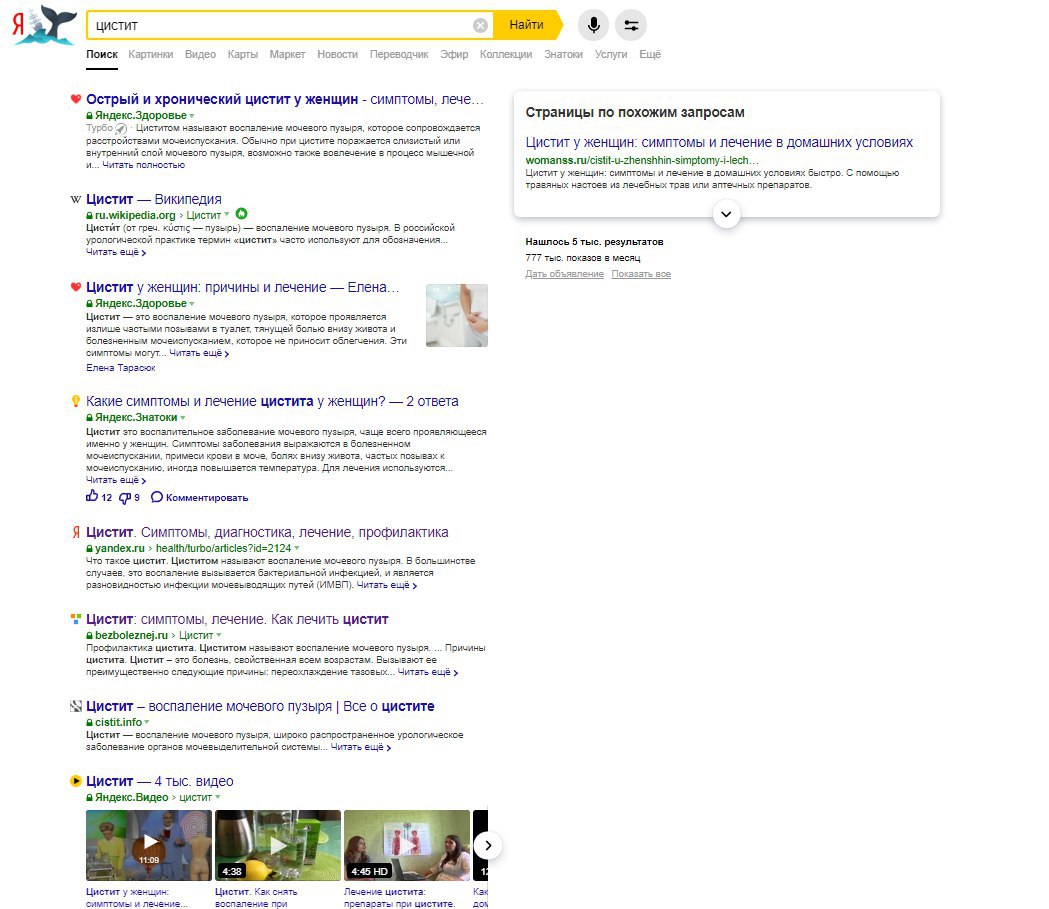The width and height of the screenshot is (1049, 909).
Task: Click red Я favicon of yandex.ru result
Action: point(76,532)
